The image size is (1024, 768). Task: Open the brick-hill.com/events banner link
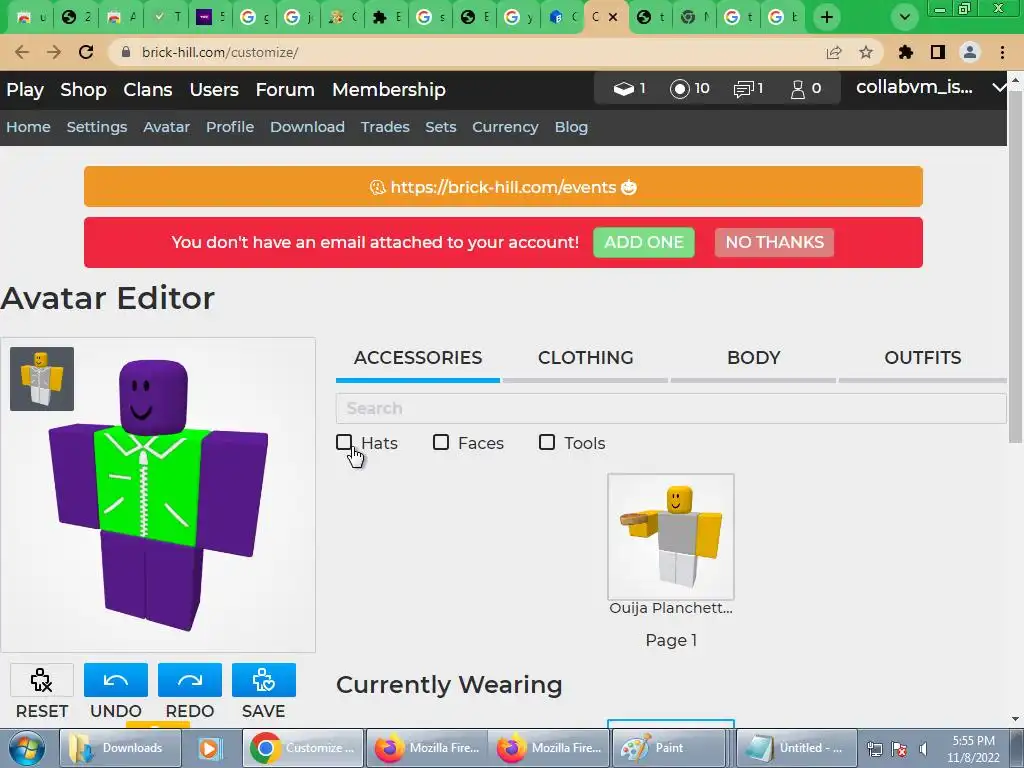(x=503, y=187)
